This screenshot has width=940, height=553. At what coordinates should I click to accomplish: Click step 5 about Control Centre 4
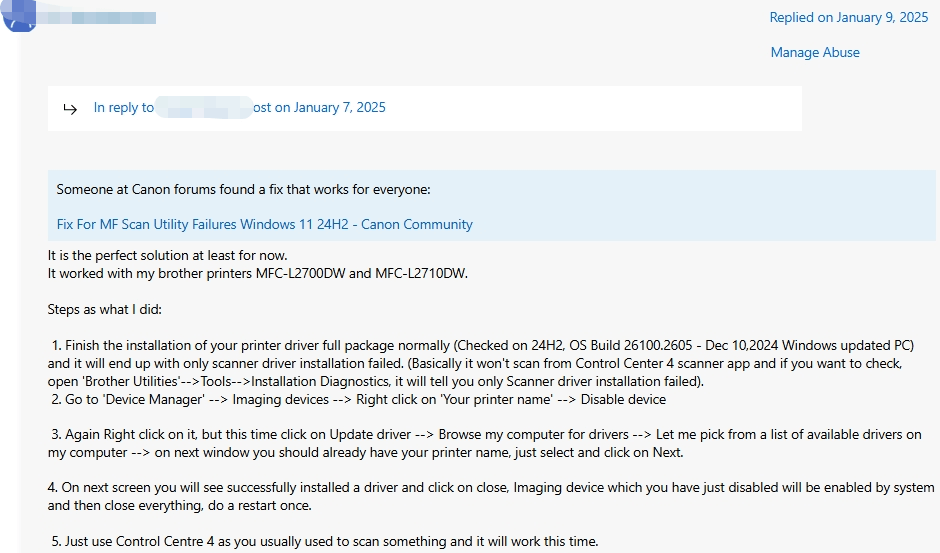point(324,541)
